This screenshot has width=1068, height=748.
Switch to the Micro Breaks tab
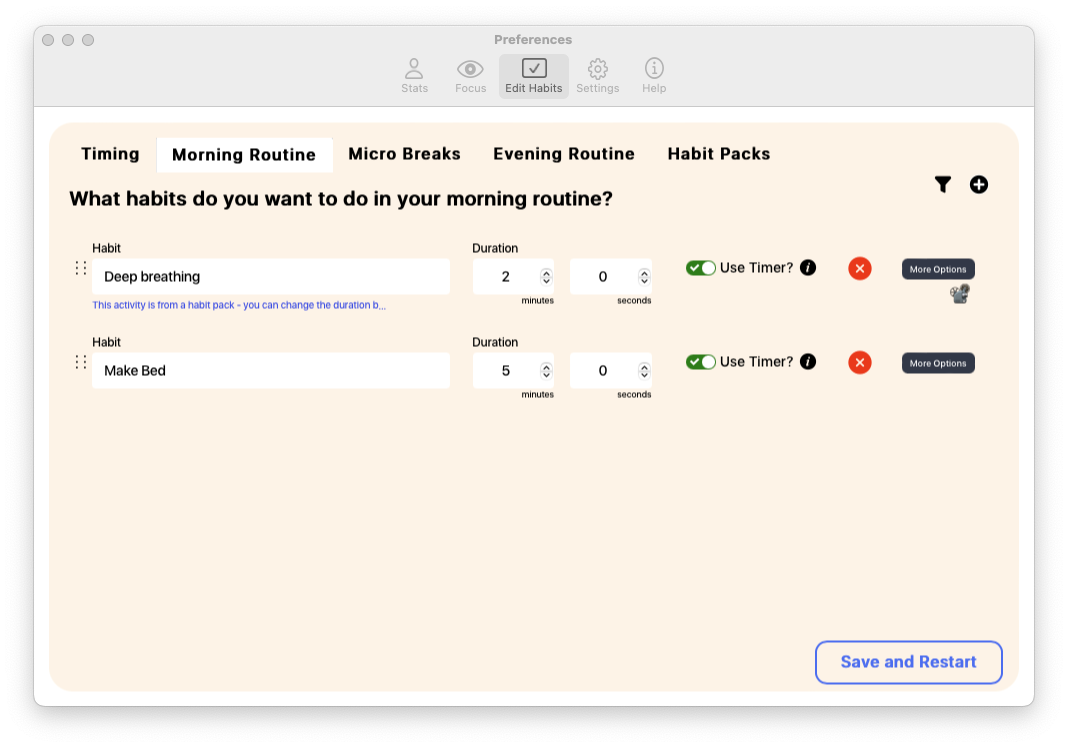405,154
